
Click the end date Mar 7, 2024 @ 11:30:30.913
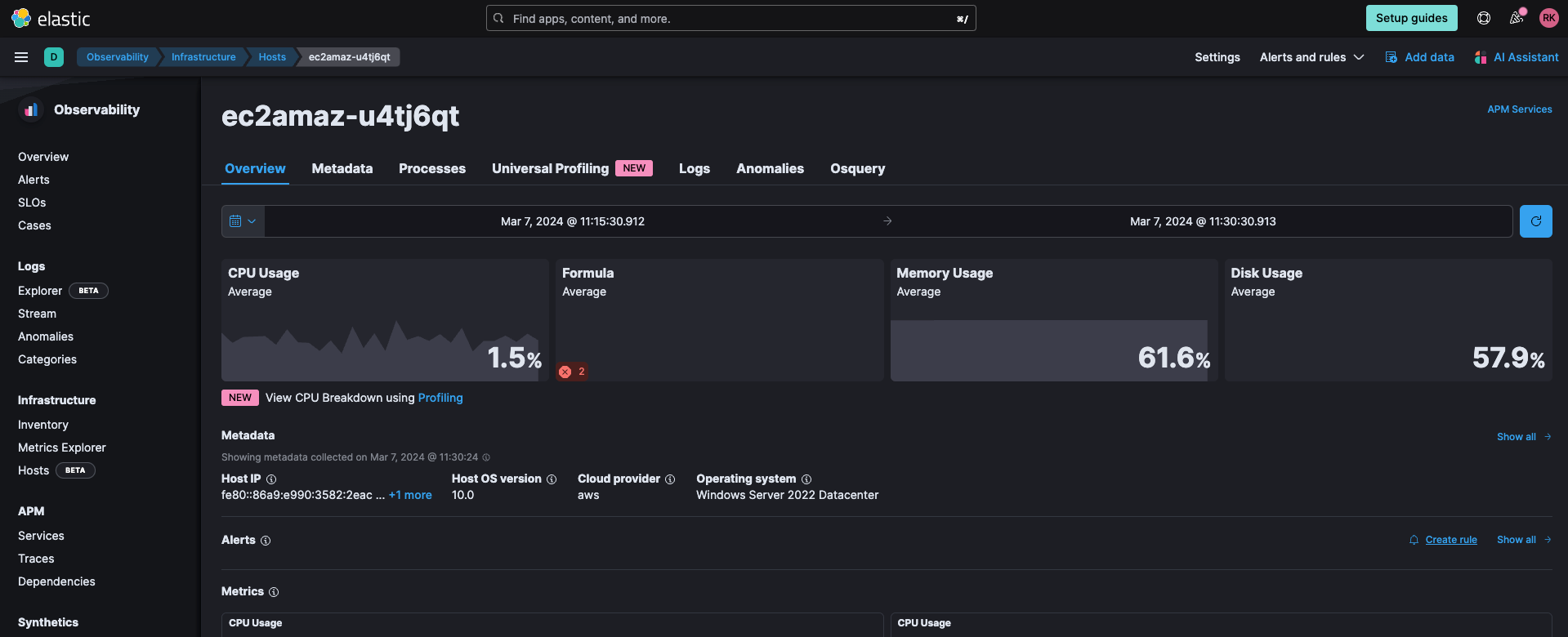pos(1203,221)
